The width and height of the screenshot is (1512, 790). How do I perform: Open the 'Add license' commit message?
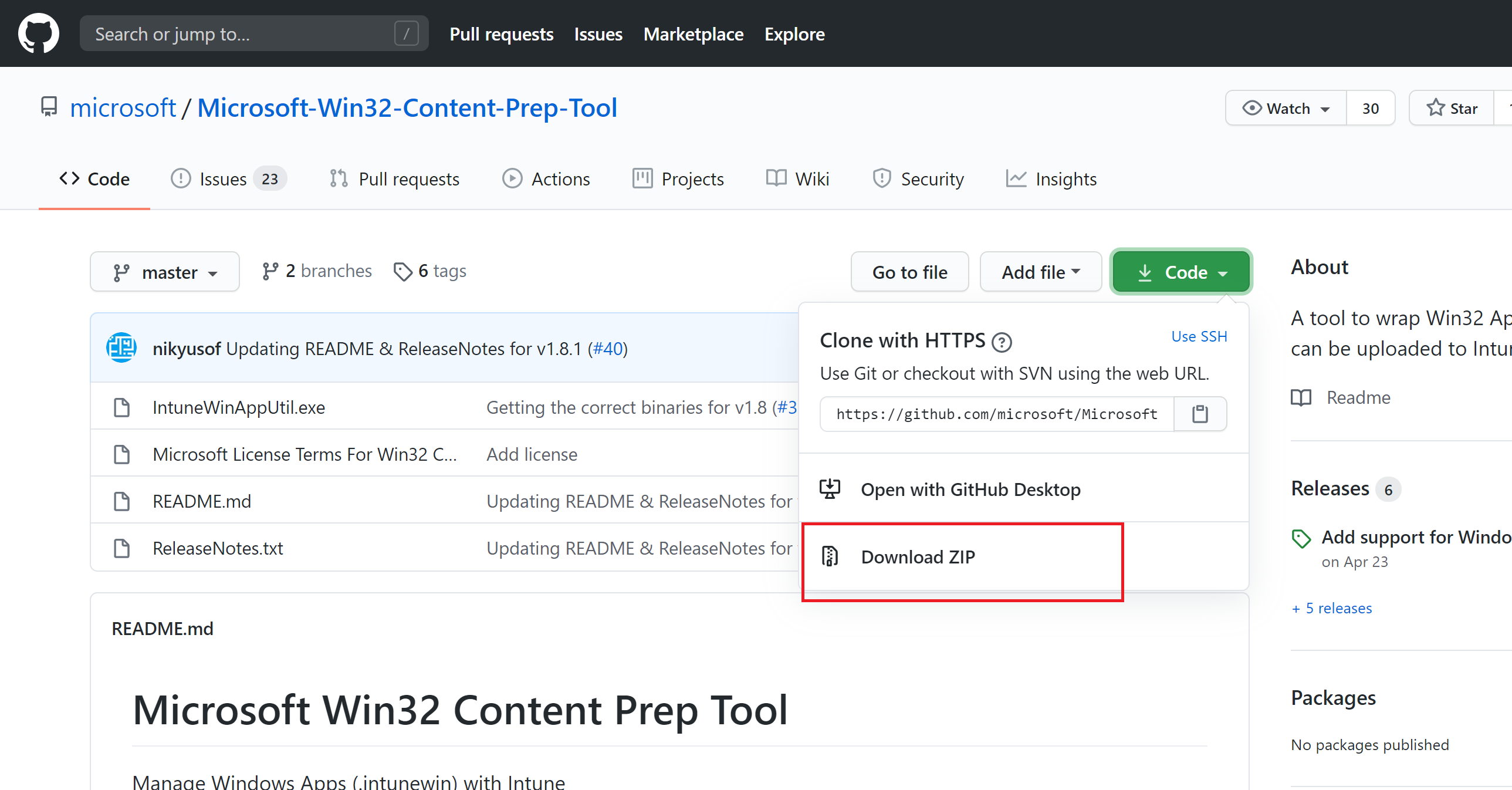pos(532,454)
